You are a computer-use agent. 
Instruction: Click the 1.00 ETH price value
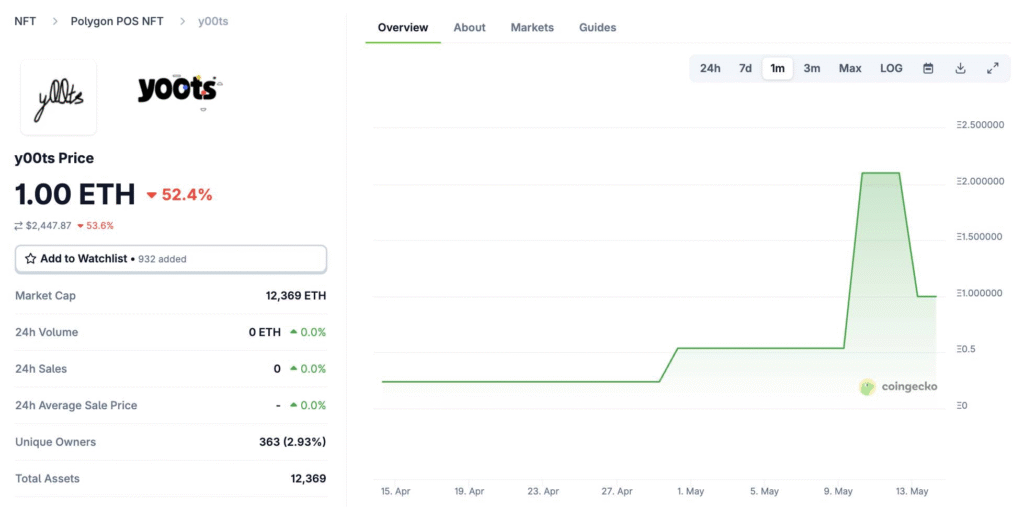(x=75, y=194)
